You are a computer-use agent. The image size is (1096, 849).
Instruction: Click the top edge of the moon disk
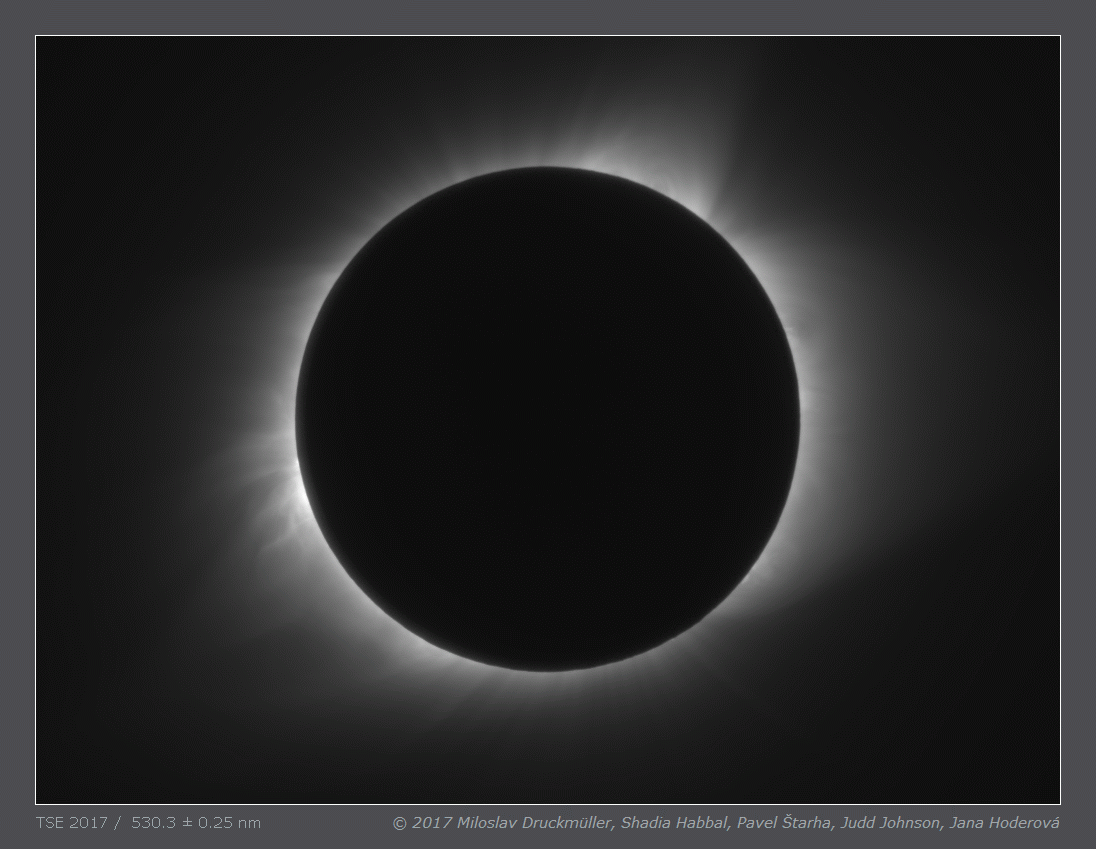point(547,168)
